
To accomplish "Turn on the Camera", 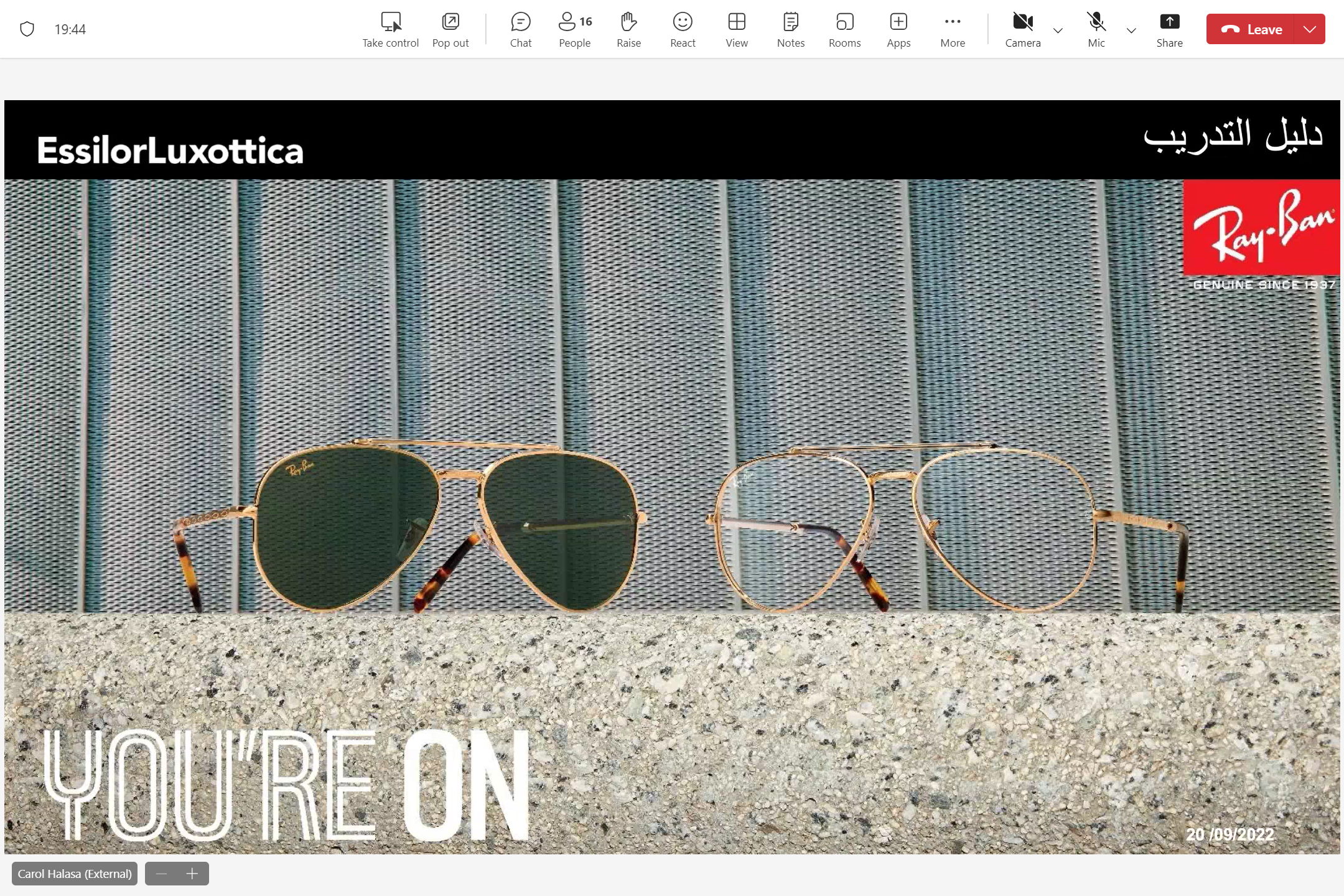I will click(x=1022, y=29).
